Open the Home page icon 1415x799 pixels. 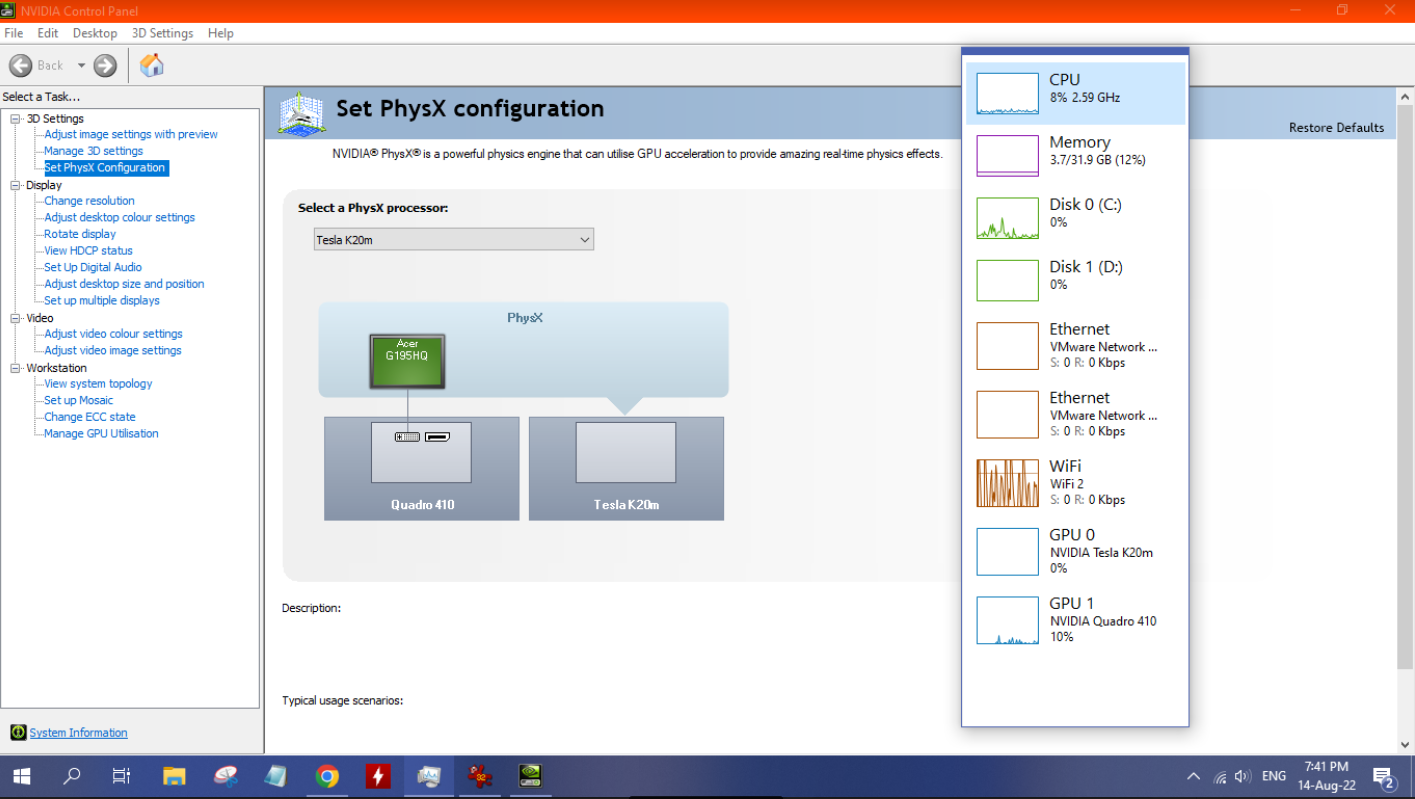(x=152, y=66)
